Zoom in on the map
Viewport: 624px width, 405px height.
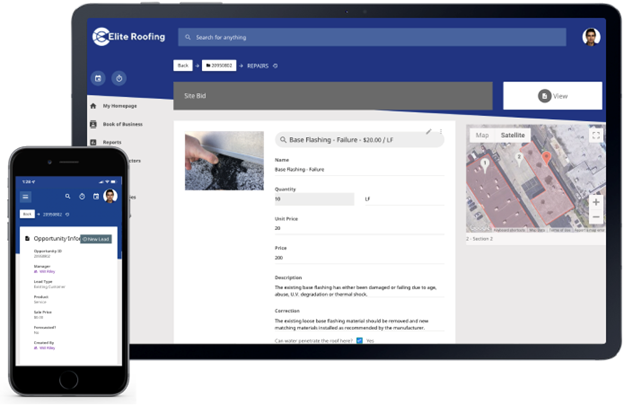(x=596, y=202)
